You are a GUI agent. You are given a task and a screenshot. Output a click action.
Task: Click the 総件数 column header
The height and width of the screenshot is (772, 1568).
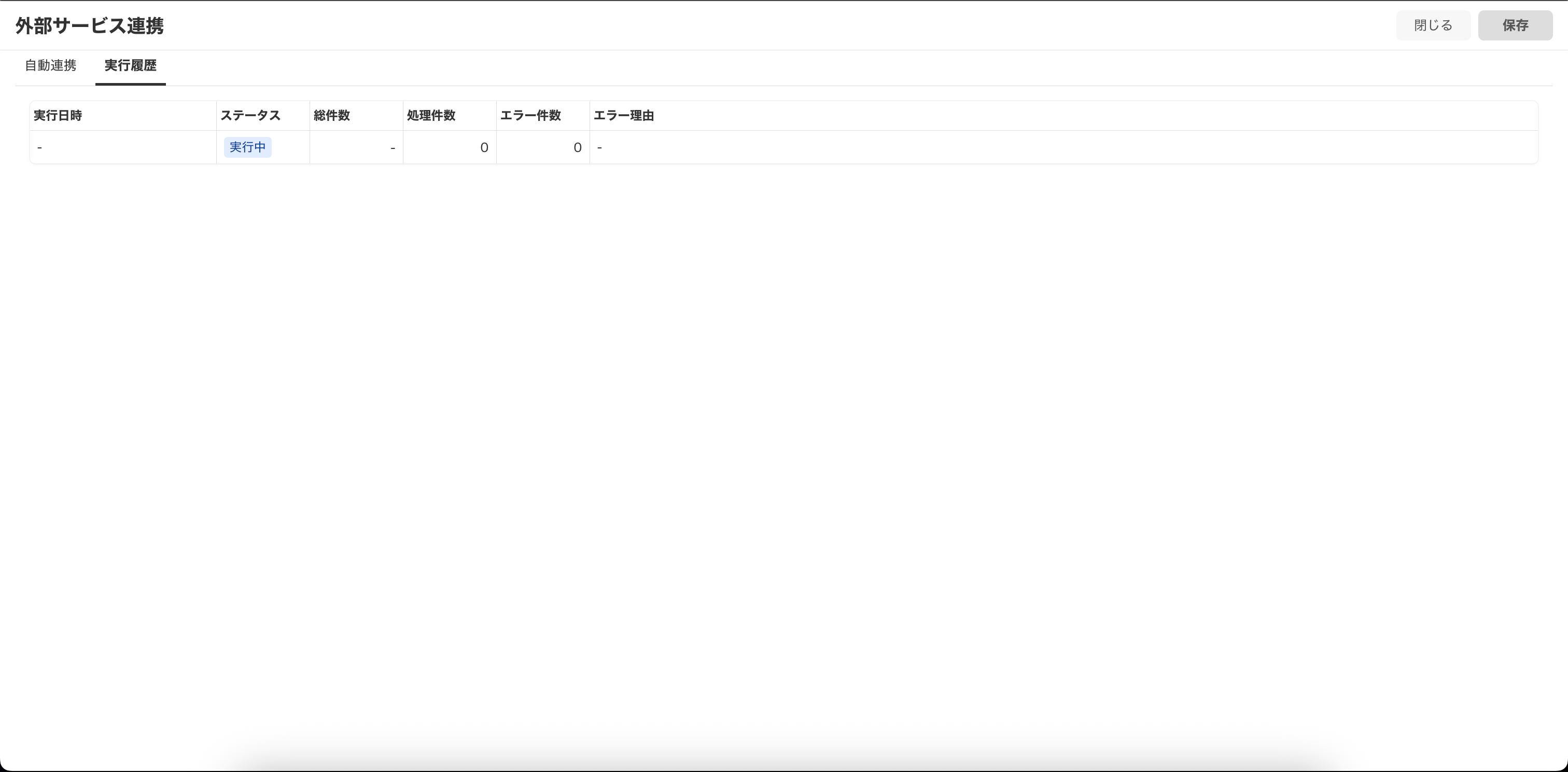click(x=332, y=116)
